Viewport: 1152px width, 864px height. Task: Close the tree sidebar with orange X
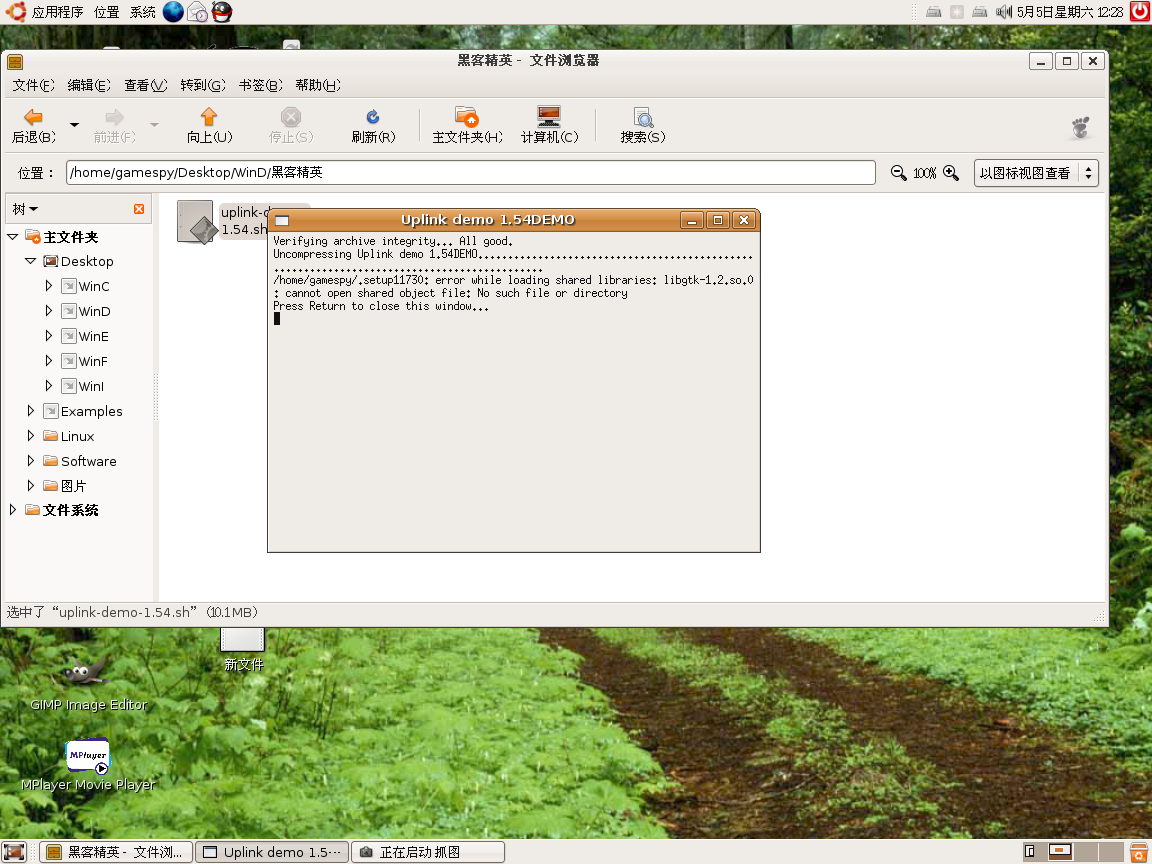[x=139, y=209]
